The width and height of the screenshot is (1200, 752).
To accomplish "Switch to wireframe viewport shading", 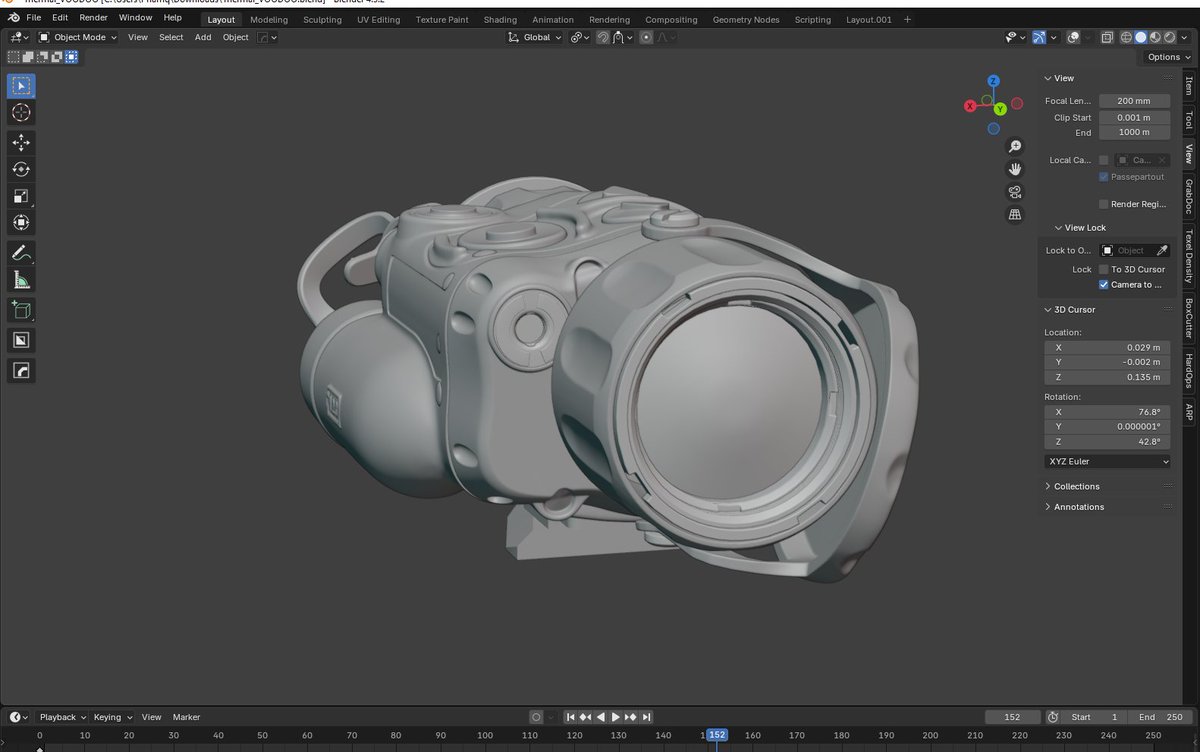I will tap(1126, 37).
